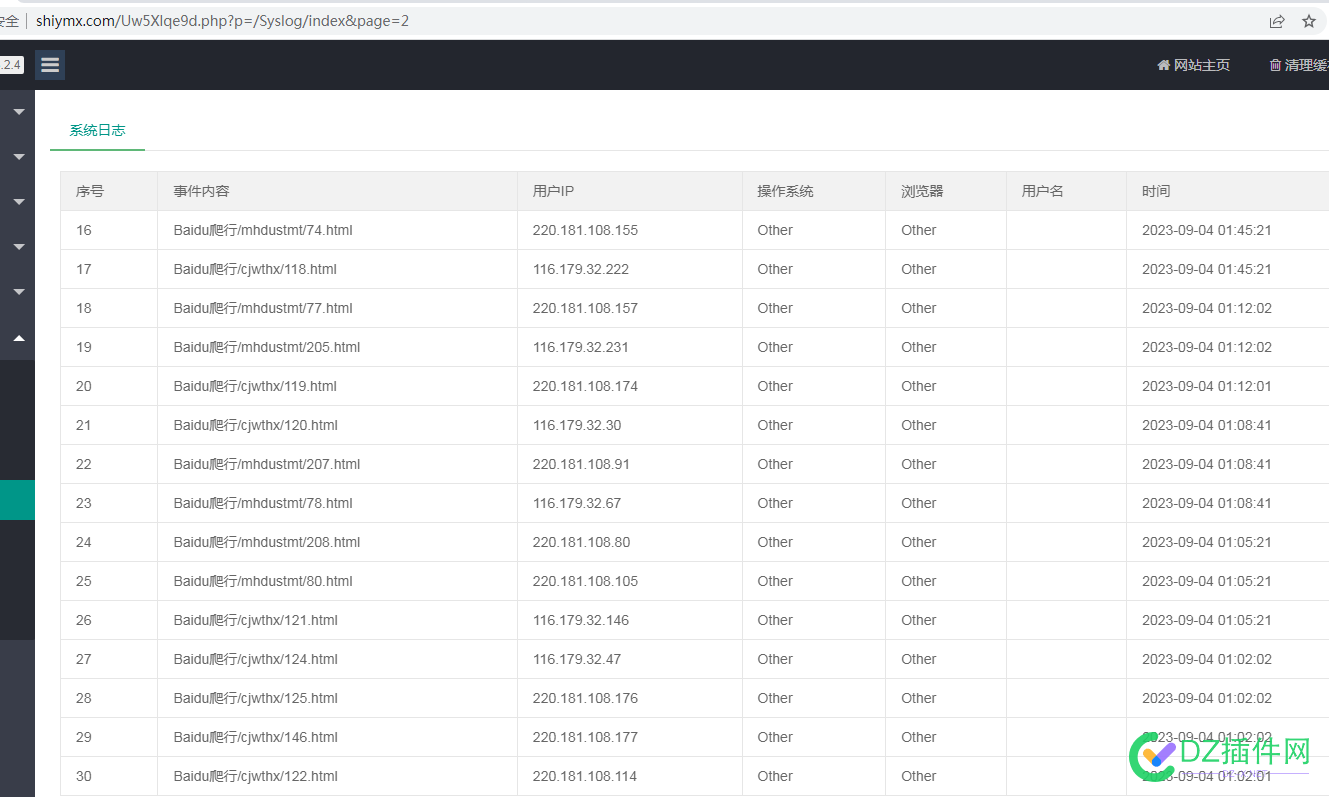This screenshot has width=1329, height=797.
Task: Click the 清理缓存 link text
Action: click(1307, 65)
